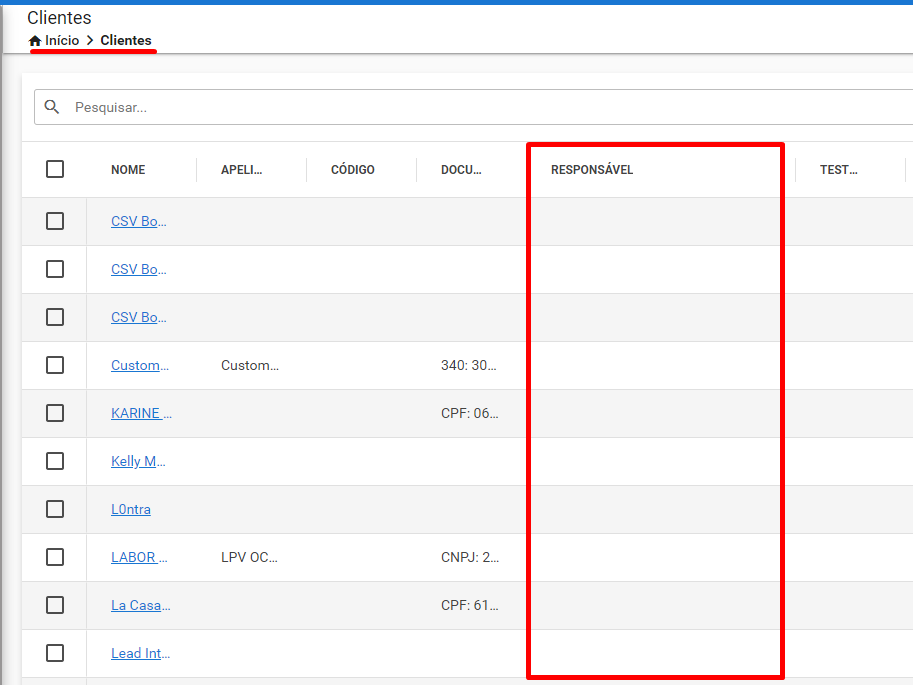913x685 pixels.
Task: Check the LABOR row checkbox
Action: tap(55, 557)
